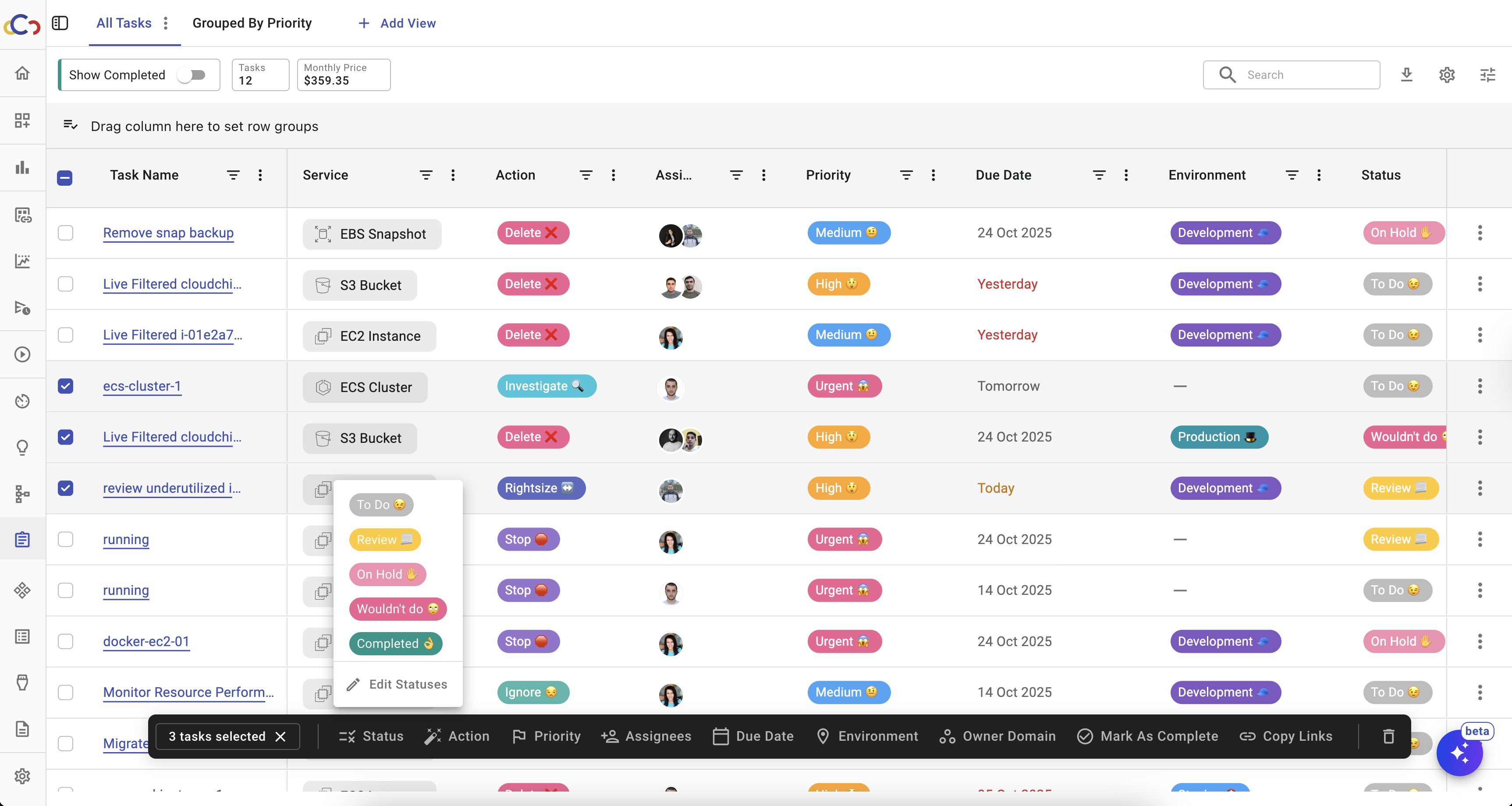
Task: Select Completed in the status dropdown
Action: pos(395,643)
